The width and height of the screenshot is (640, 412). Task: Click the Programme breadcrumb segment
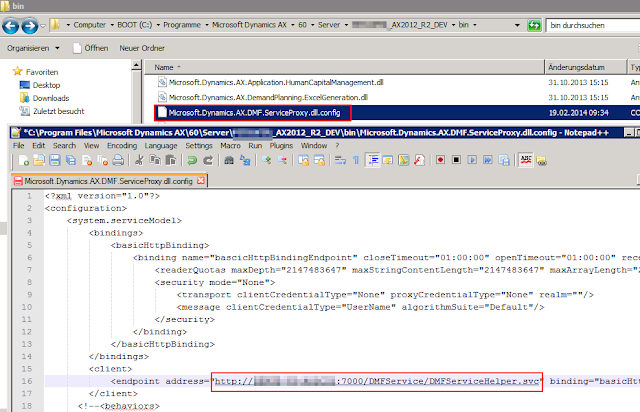coord(182,25)
